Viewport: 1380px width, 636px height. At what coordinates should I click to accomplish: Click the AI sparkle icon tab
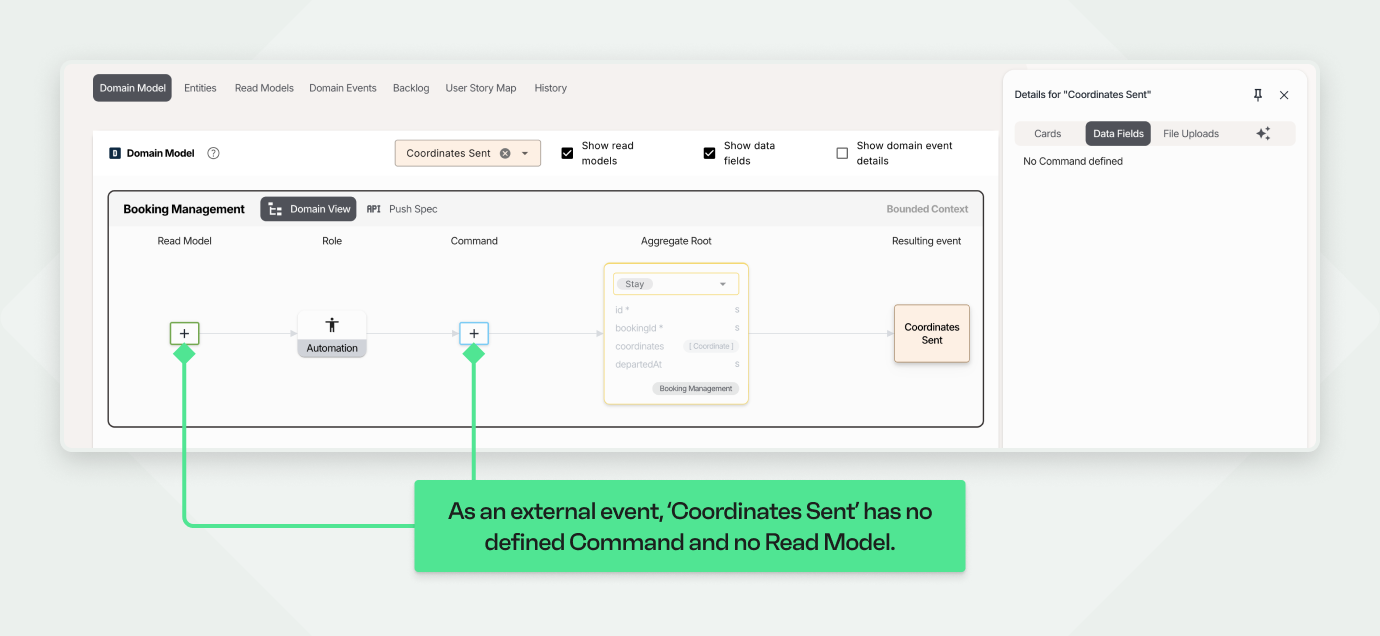click(x=1263, y=134)
